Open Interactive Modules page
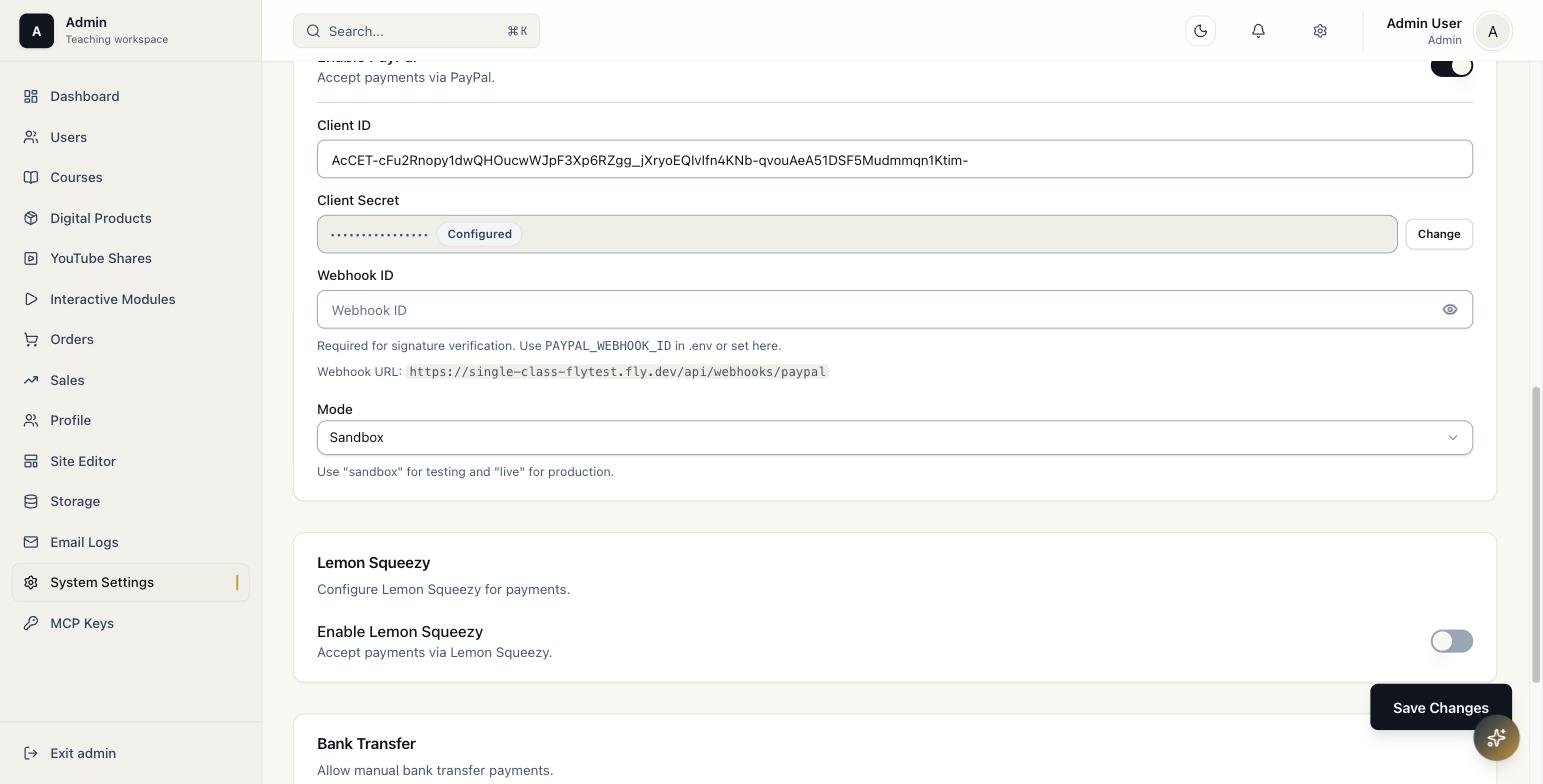This screenshot has width=1543, height=784. point(130,299)
